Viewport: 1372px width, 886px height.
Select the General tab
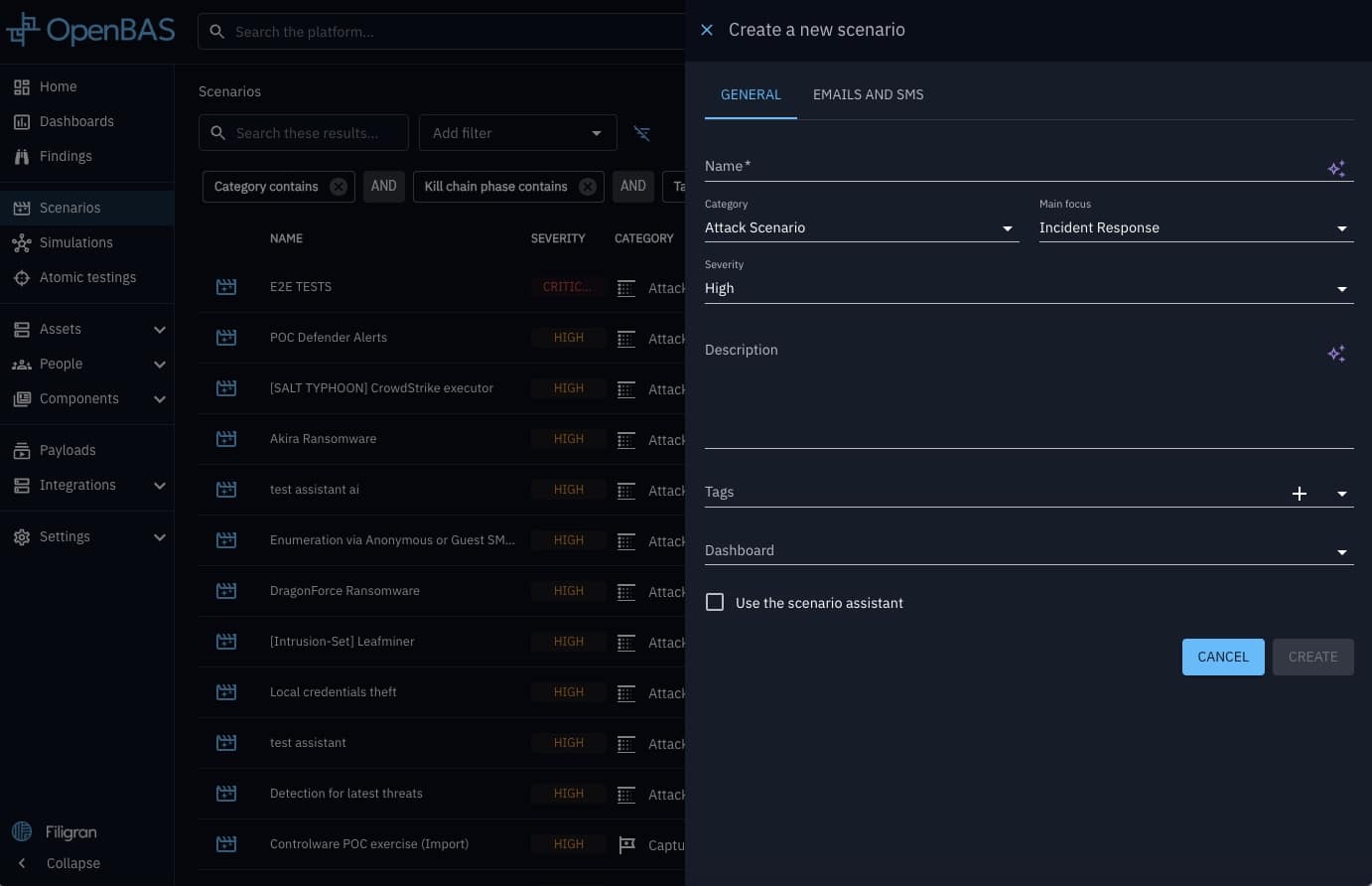pyautogui.click(x=751, y=94)
